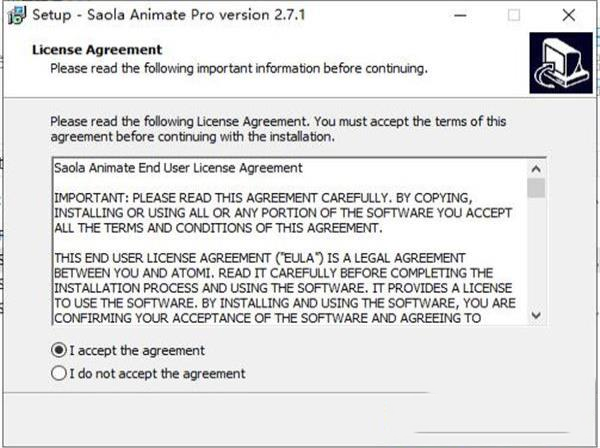Select the 'I accept the agreement' radio button
600x448 pixels.
(x=59, y=350)
